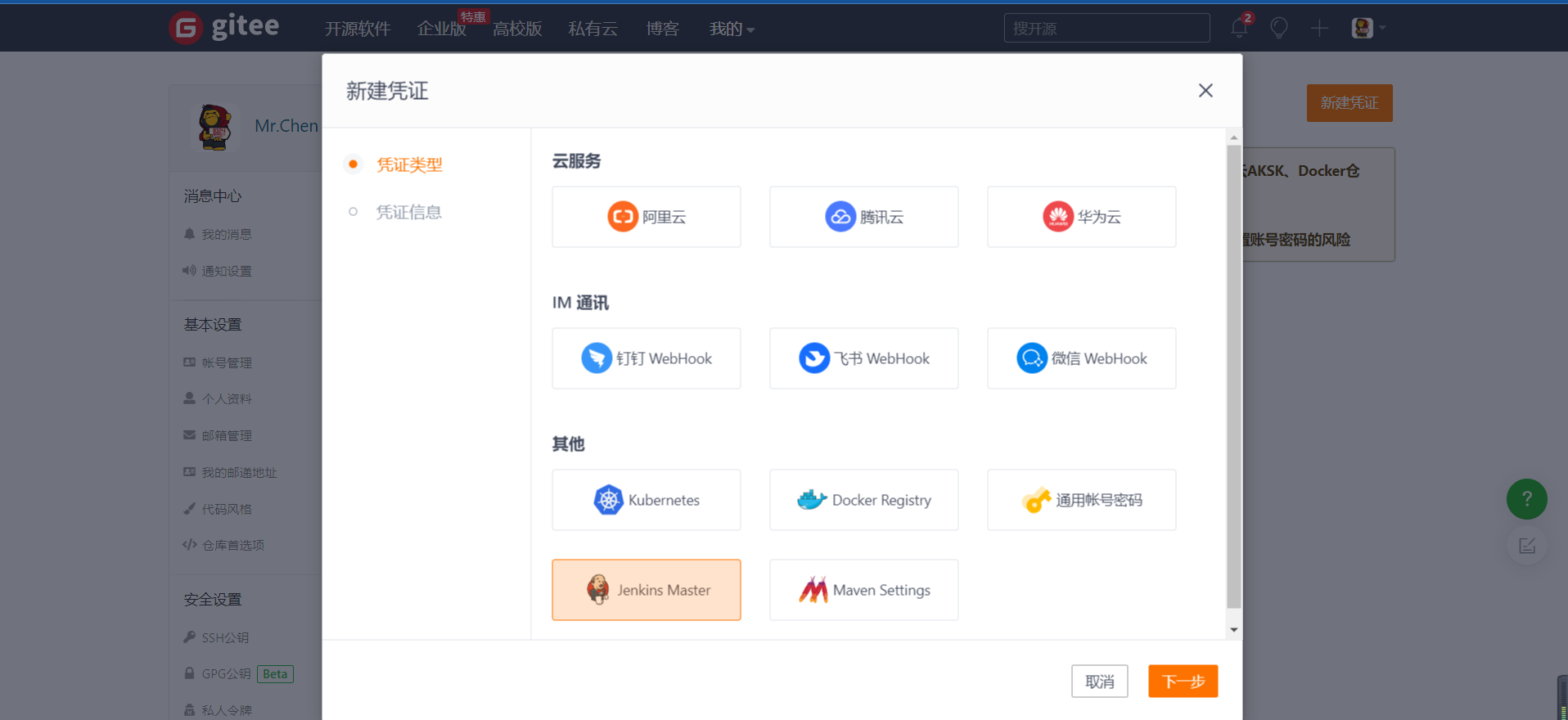Open SSH公钥 in the sidebar

(224, 637)
